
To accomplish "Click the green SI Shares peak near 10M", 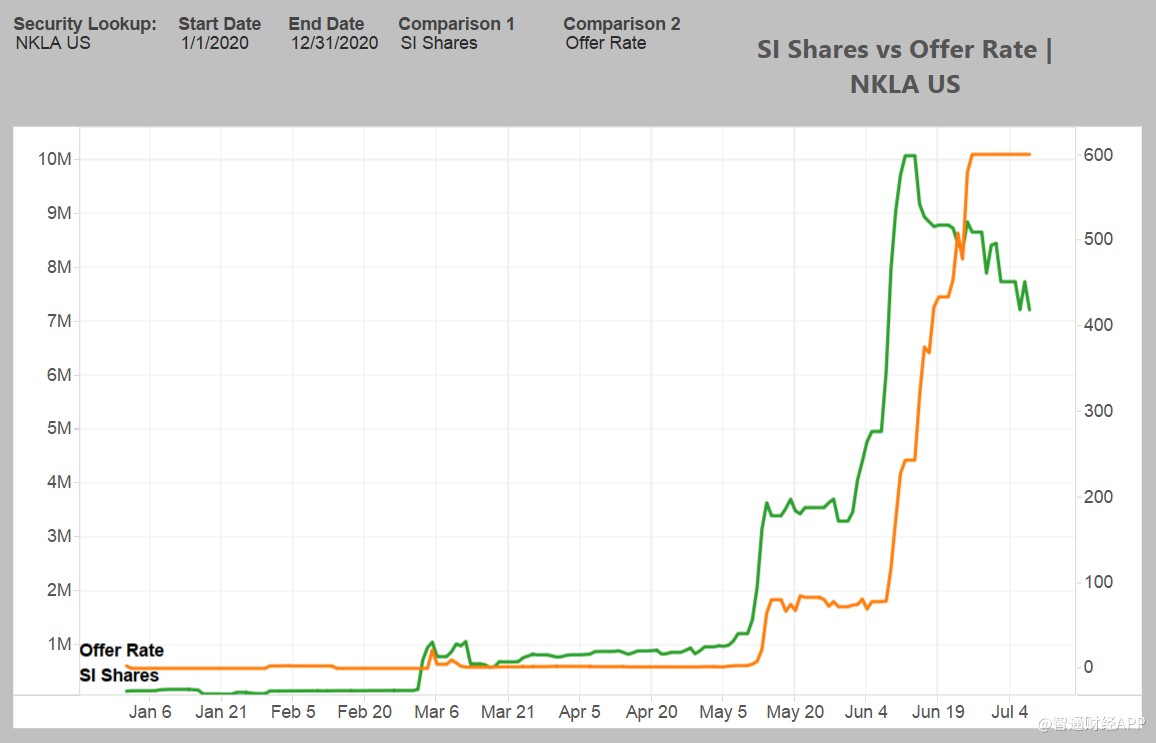I will [909, 156].
